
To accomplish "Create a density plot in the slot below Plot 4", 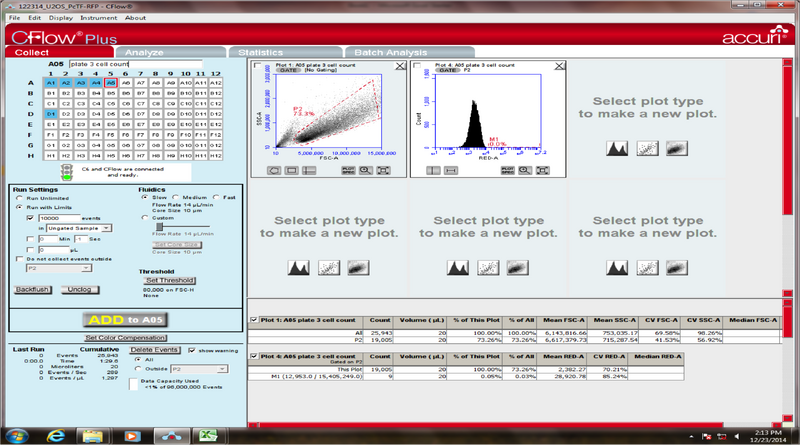I will (x=518, y=268).
